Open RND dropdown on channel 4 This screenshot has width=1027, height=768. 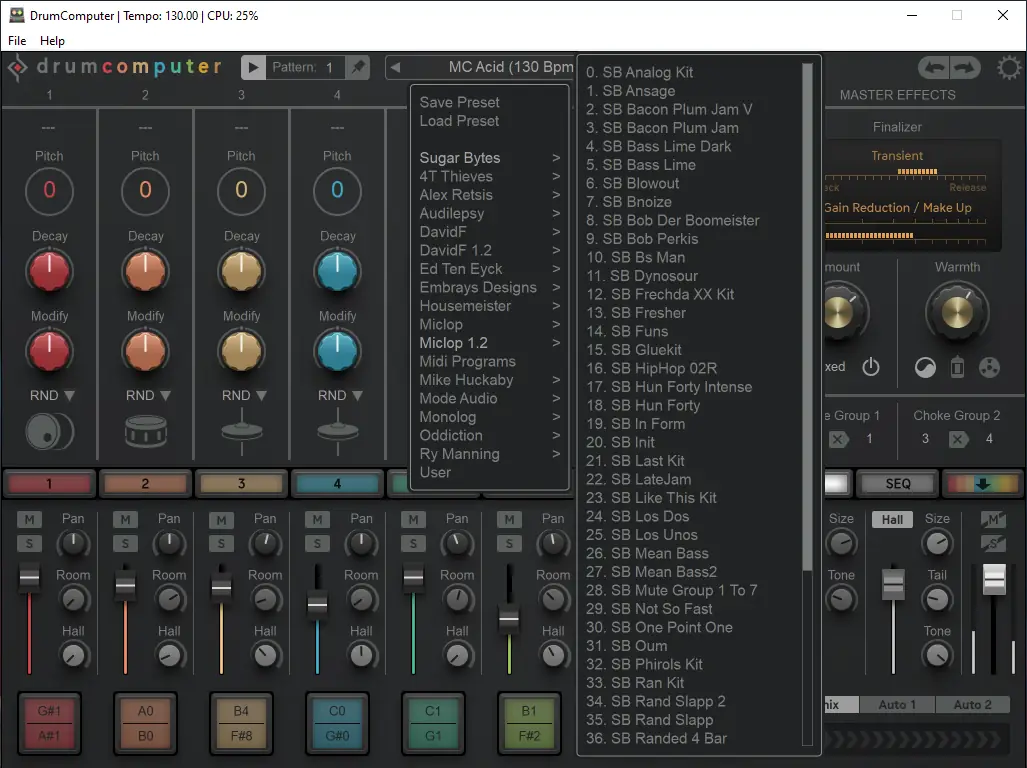[x=340, y=395]
